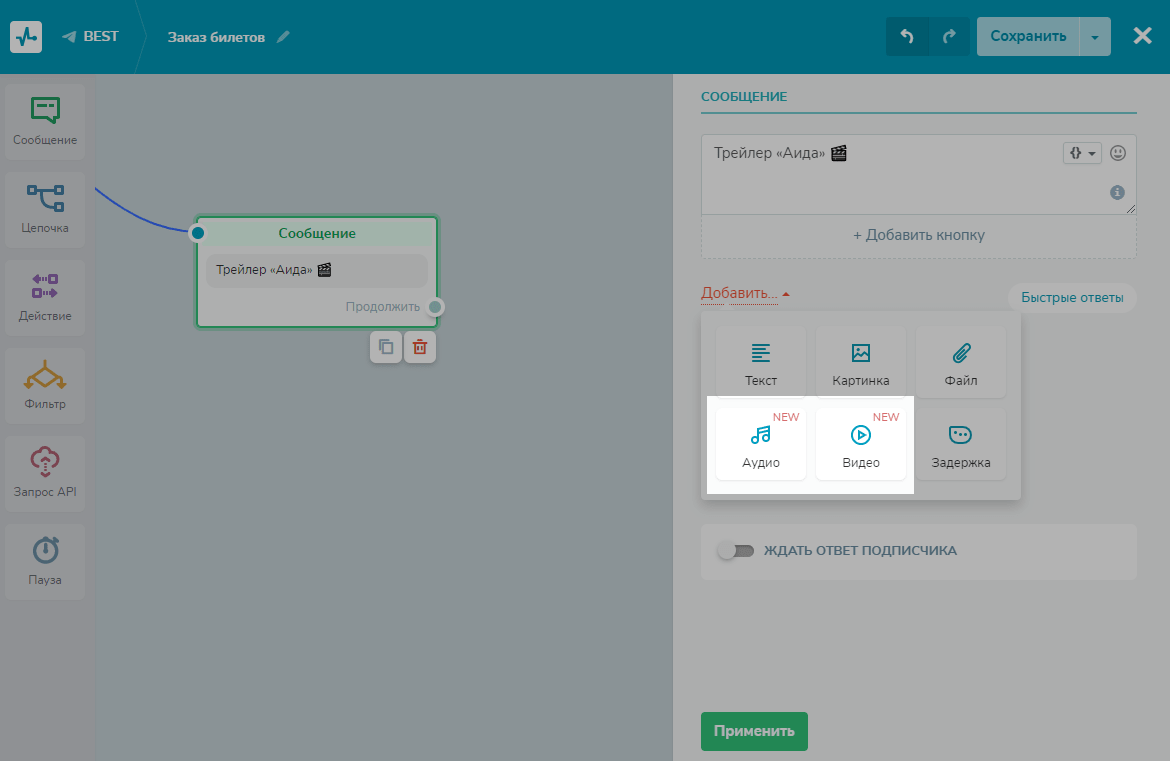Click the СООБЩЕНИЕ panel heading
This screenshot has height=761, width=1170.
pyautogui.click(x=744, y=96)
